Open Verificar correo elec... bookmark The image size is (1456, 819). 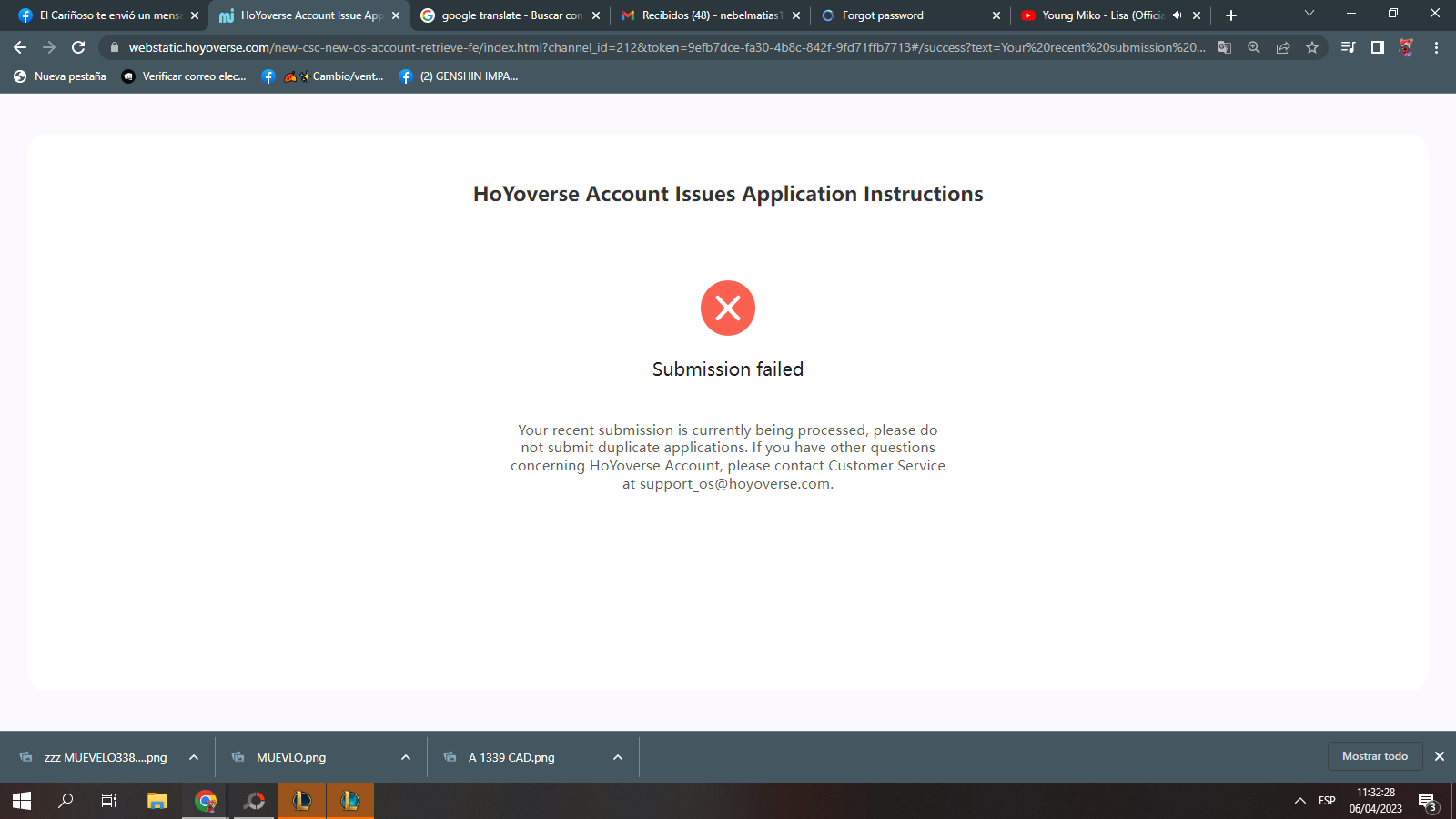pyautogui.click(x=184, y=76)
